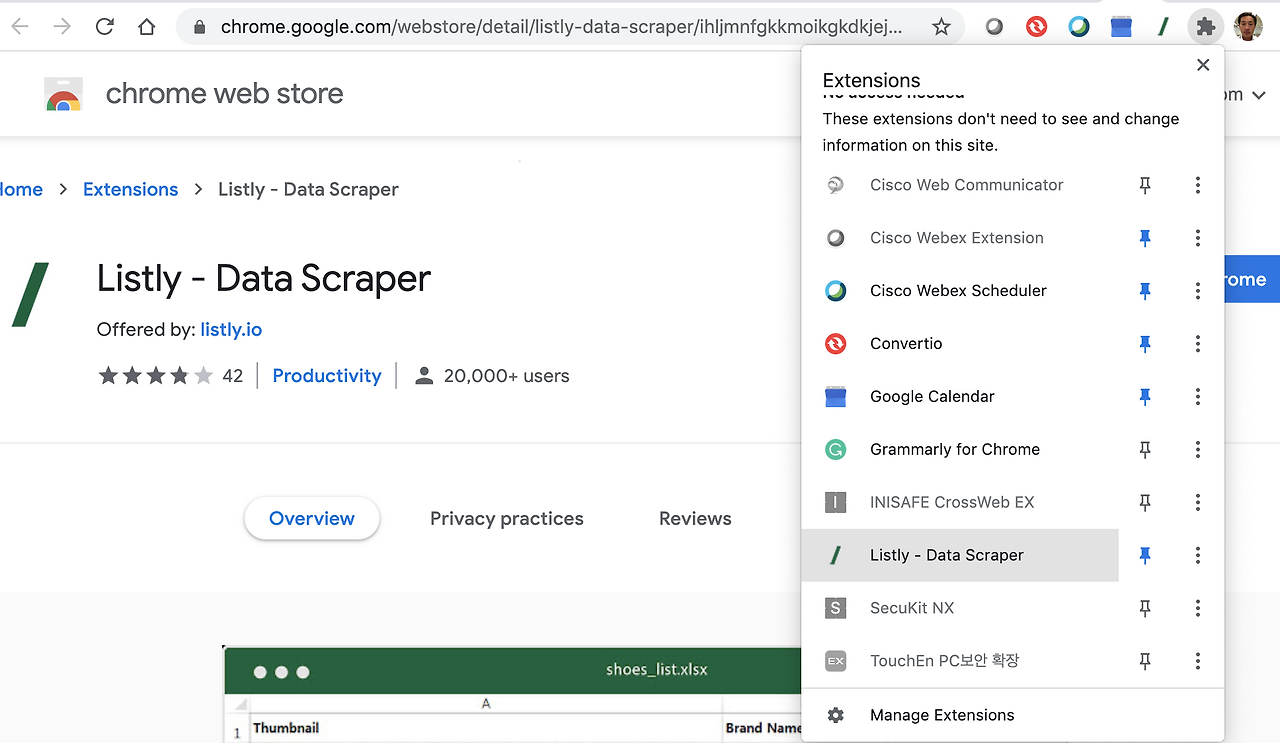Screen dimensions: 1280x743
Task: Focus the address bar URL
Action: pyautogui.click(x=562, y=27)
